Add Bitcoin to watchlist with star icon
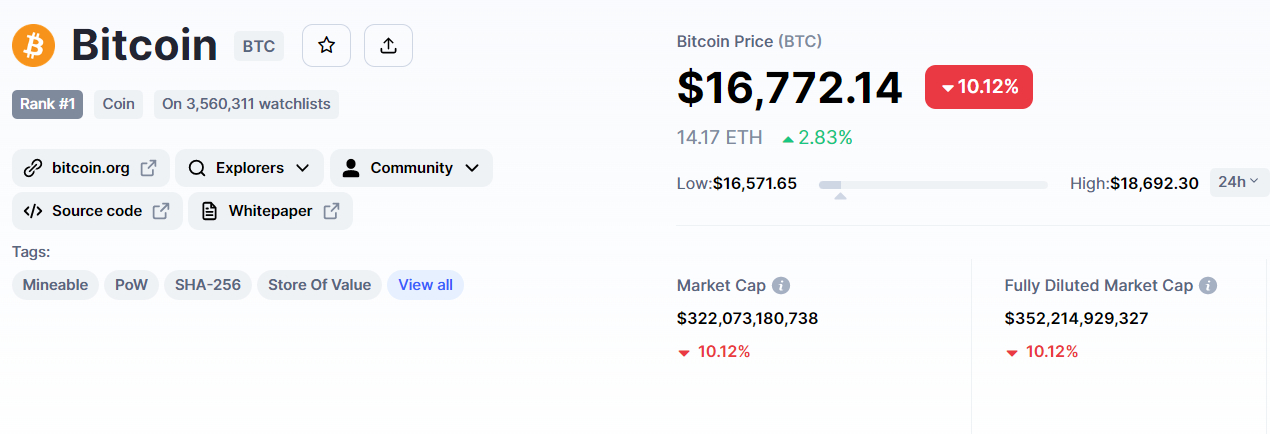Image resolution: width=1270 pixels, height=434 pixels. coord(326,45)
